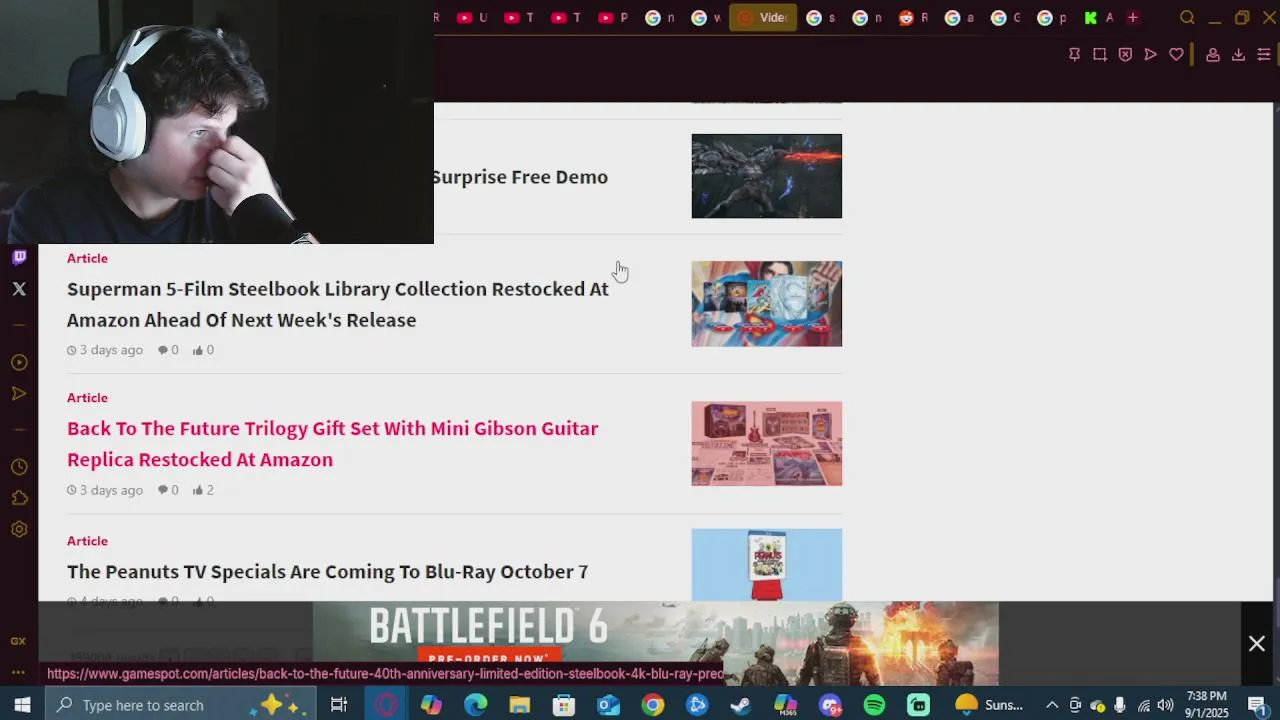This screenshot has width=1280, height=720.
Task: Switch to the Google 's' tab
Action: (820, 18)
